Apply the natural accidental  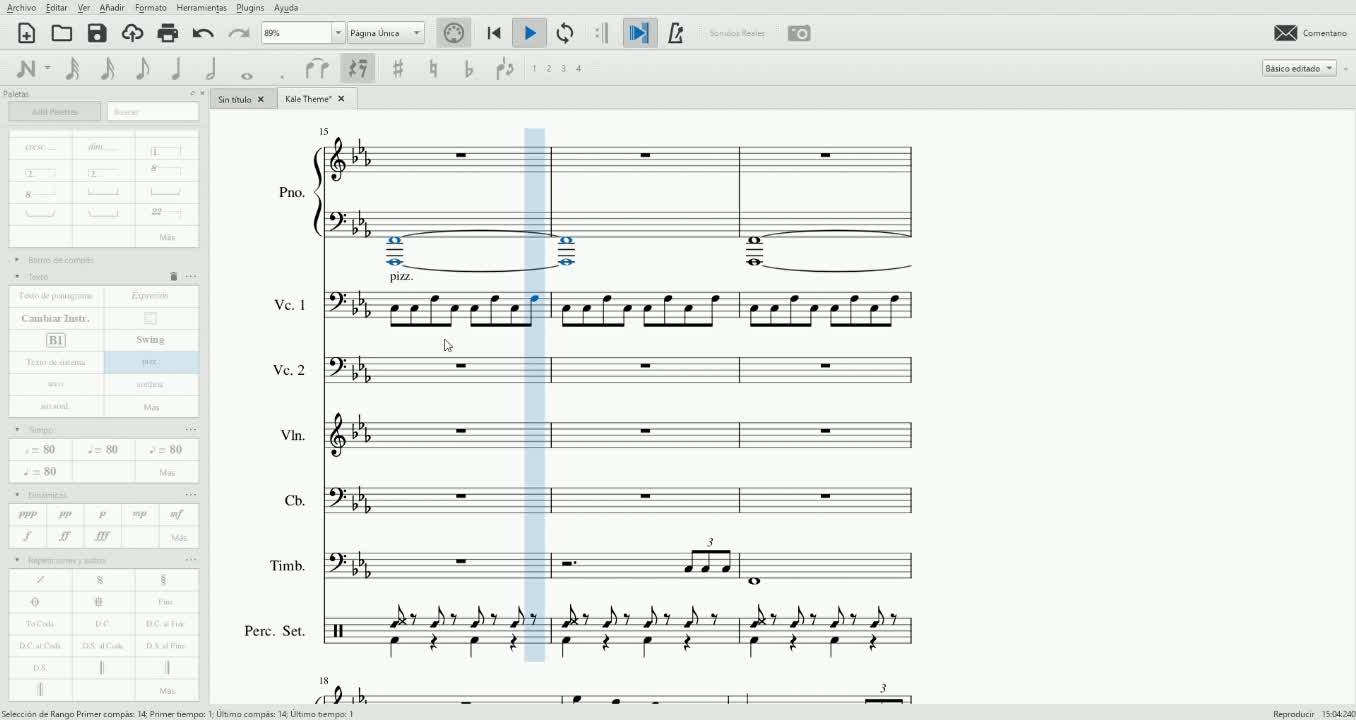(433, 68)
